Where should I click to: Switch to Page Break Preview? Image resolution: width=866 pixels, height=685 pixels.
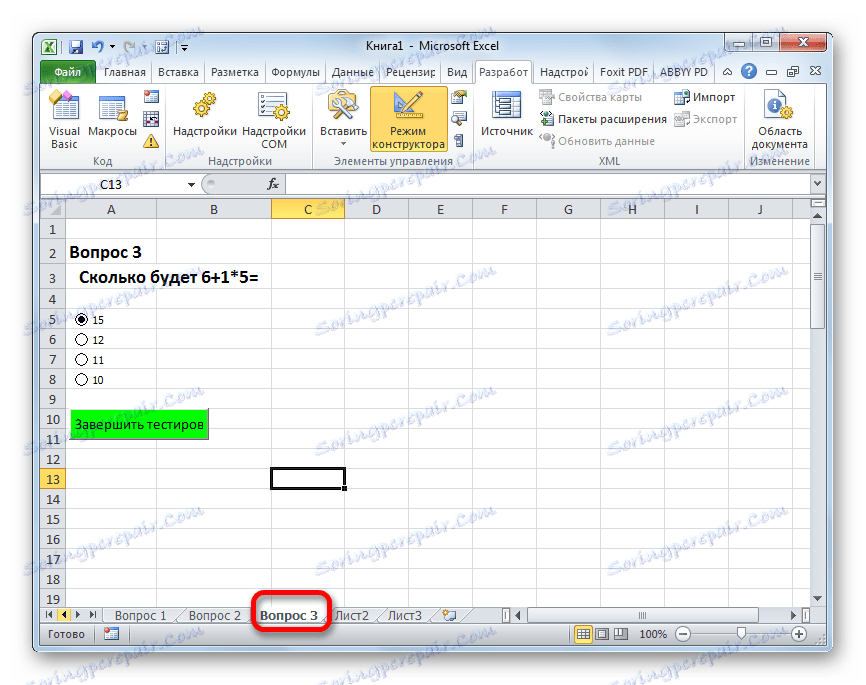[x=621, y=634]
